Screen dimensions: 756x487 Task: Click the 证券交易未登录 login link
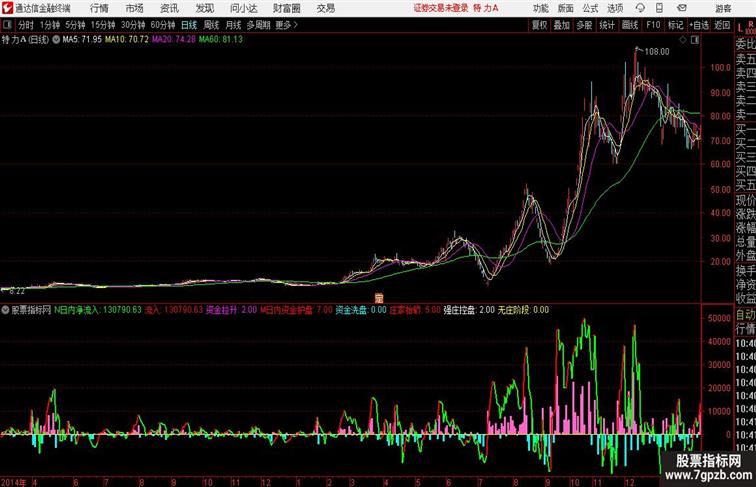pos(441,8)
